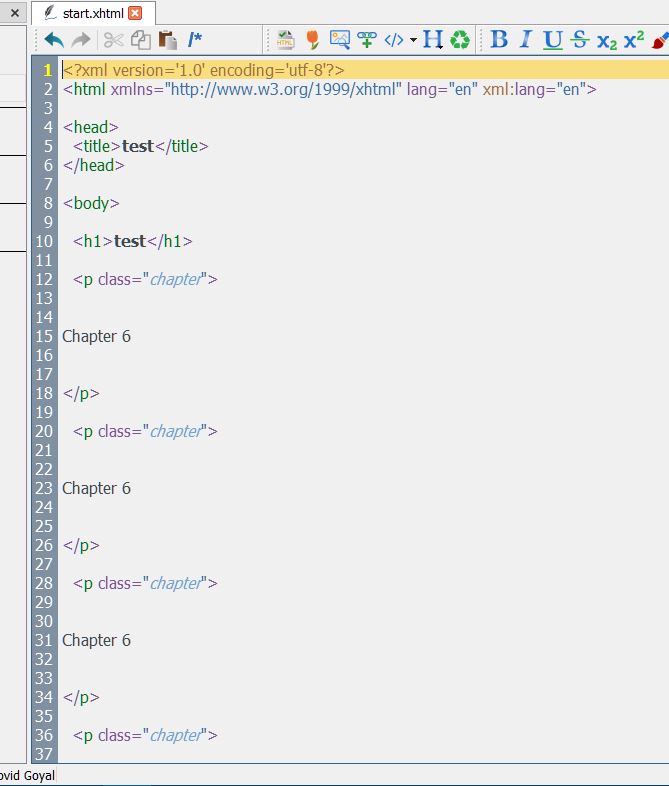This screenshot has width=669, height=786.
Task: Redo the last undone edit
Action: (81, 40)
